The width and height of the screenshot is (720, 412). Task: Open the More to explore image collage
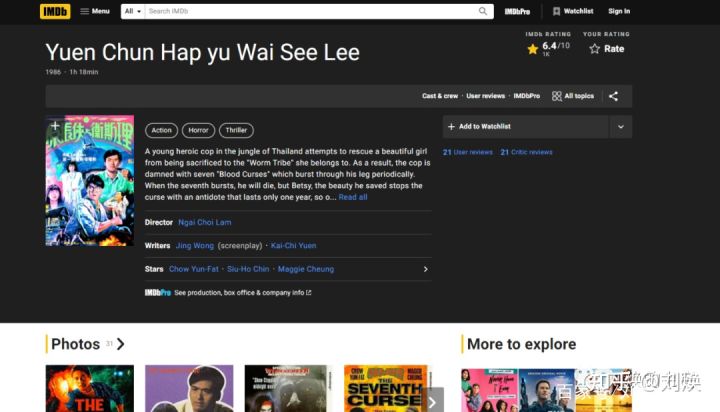546,390
